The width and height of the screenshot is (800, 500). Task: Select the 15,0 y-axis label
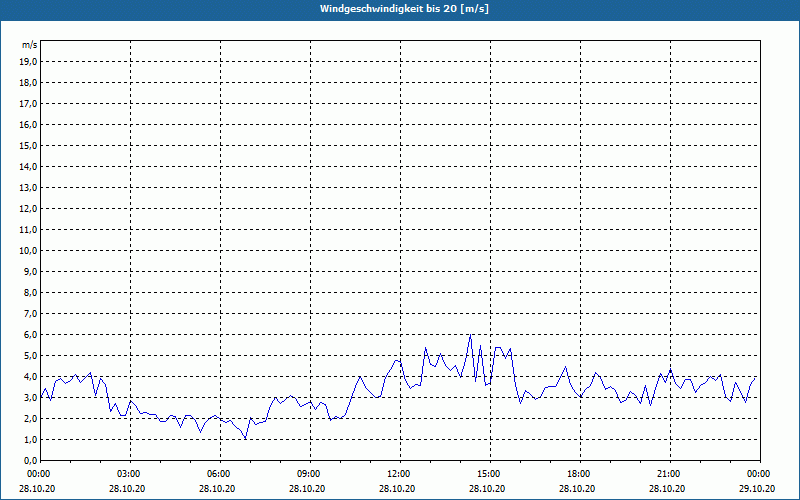tap(29, 145)
